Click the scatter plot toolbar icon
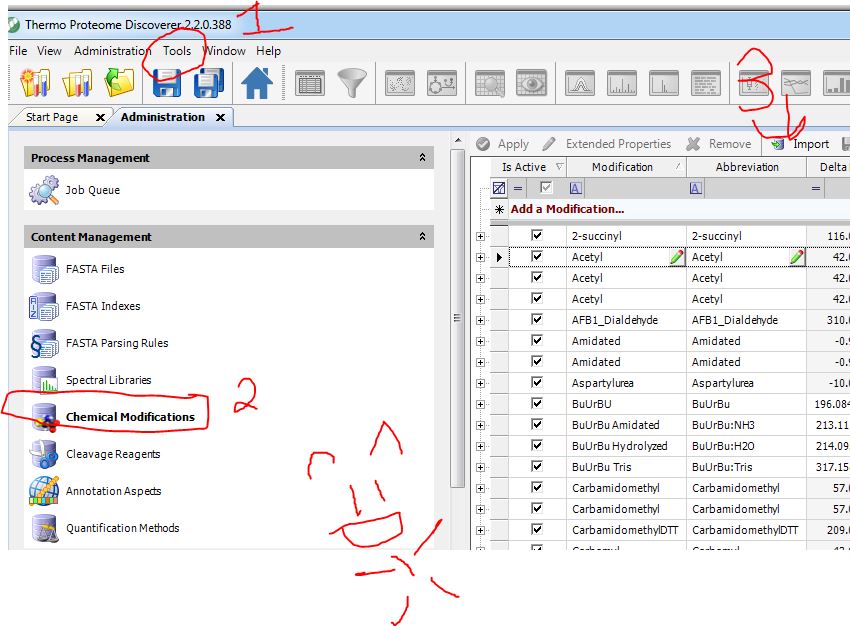850x626 pixels. pos(400,83)
